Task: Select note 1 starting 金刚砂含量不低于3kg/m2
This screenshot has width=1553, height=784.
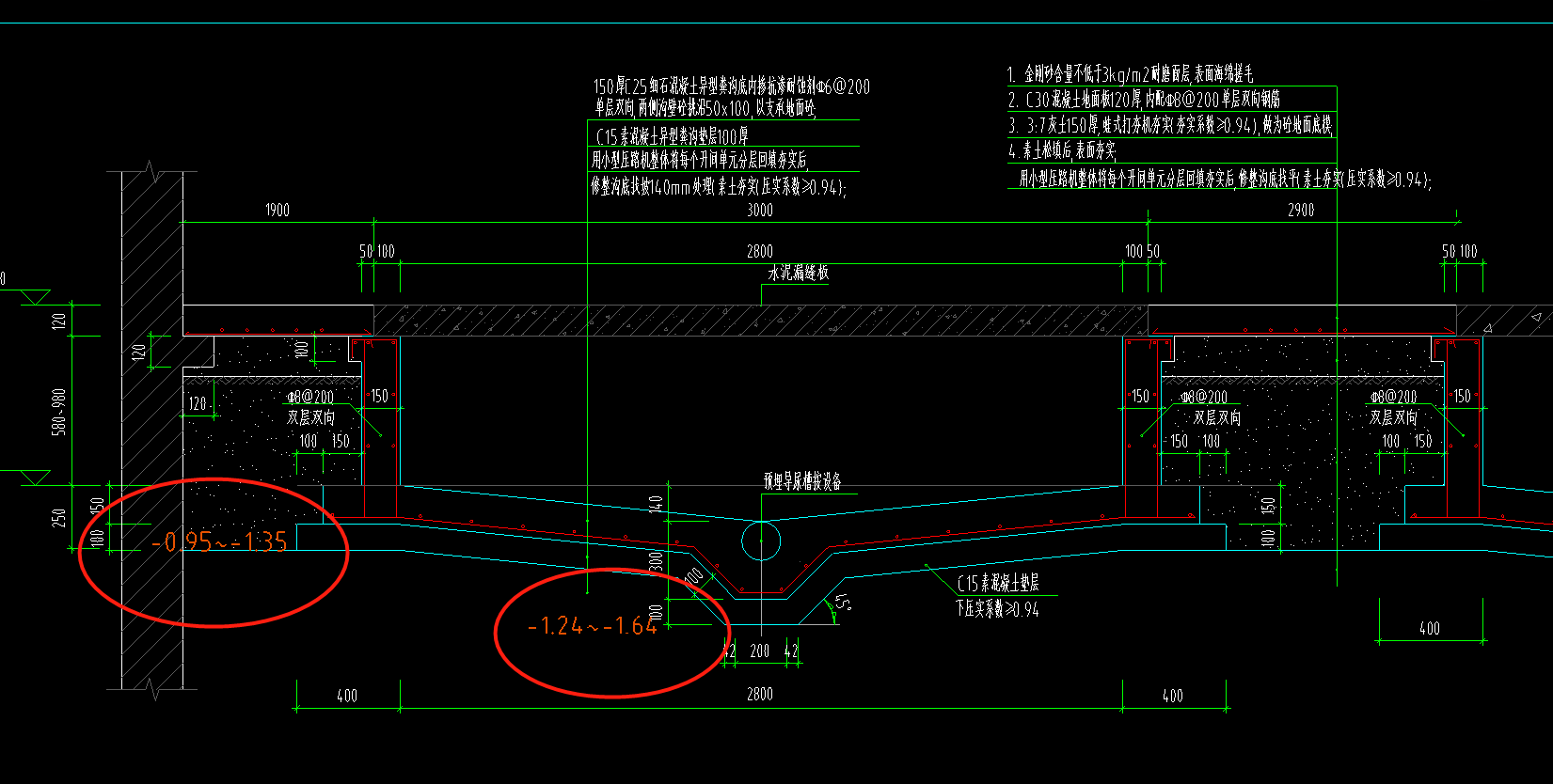Action: (1130, 74)
